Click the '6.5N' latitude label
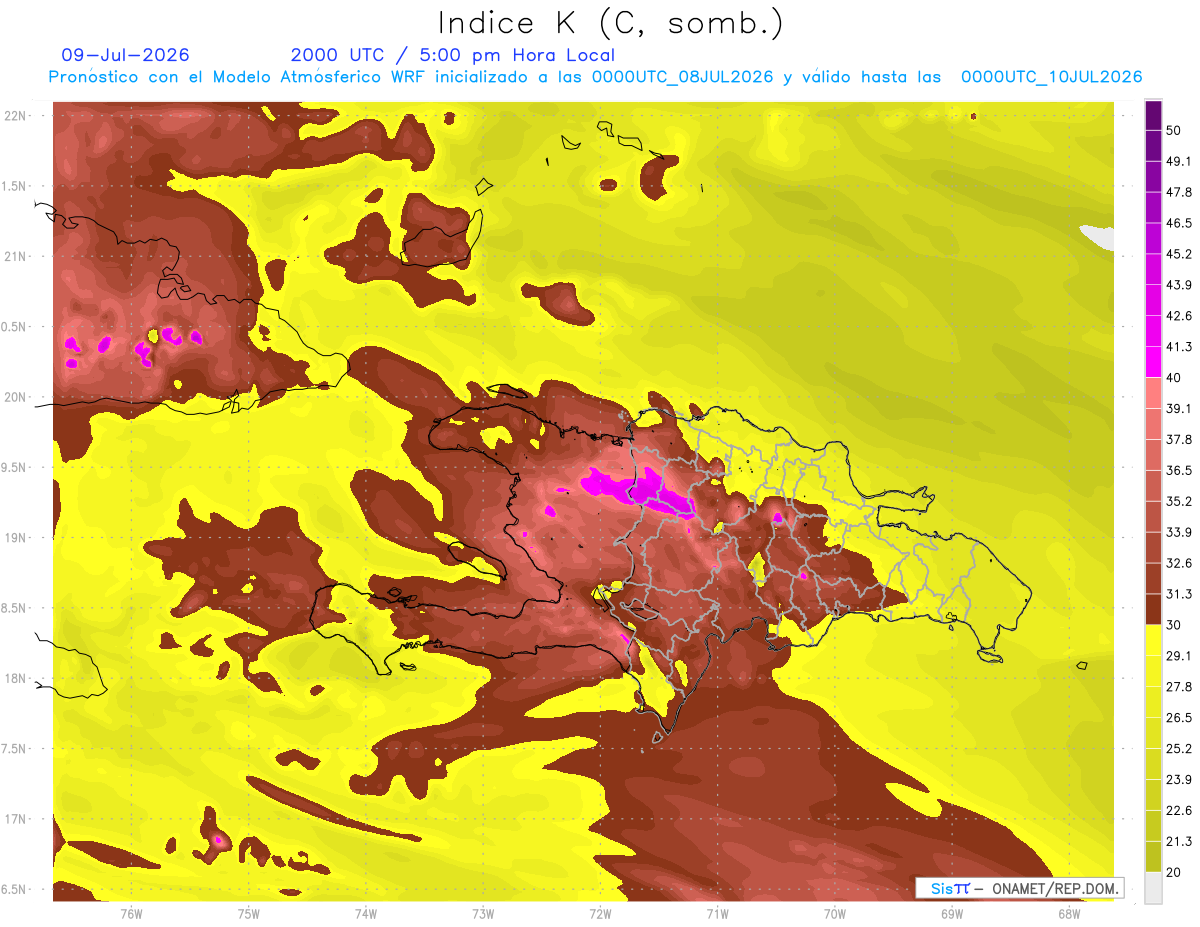 (15, 889)
